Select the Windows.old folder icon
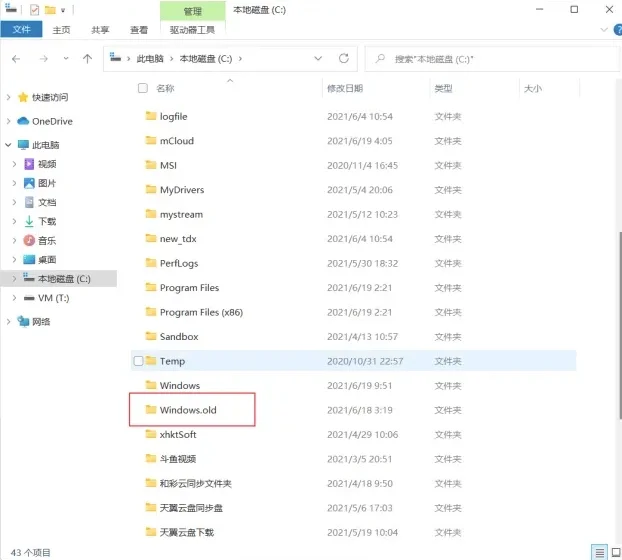 click(x=151, y=409)
